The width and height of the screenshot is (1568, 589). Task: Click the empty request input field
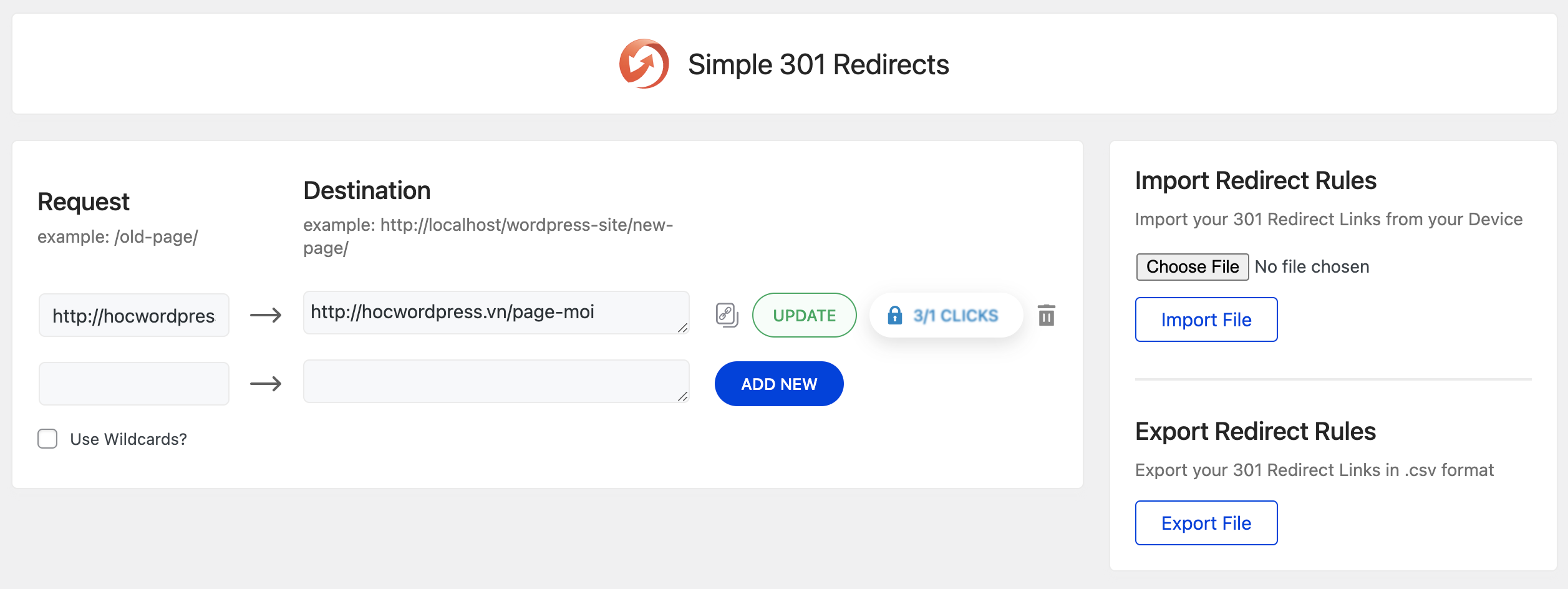133,383
